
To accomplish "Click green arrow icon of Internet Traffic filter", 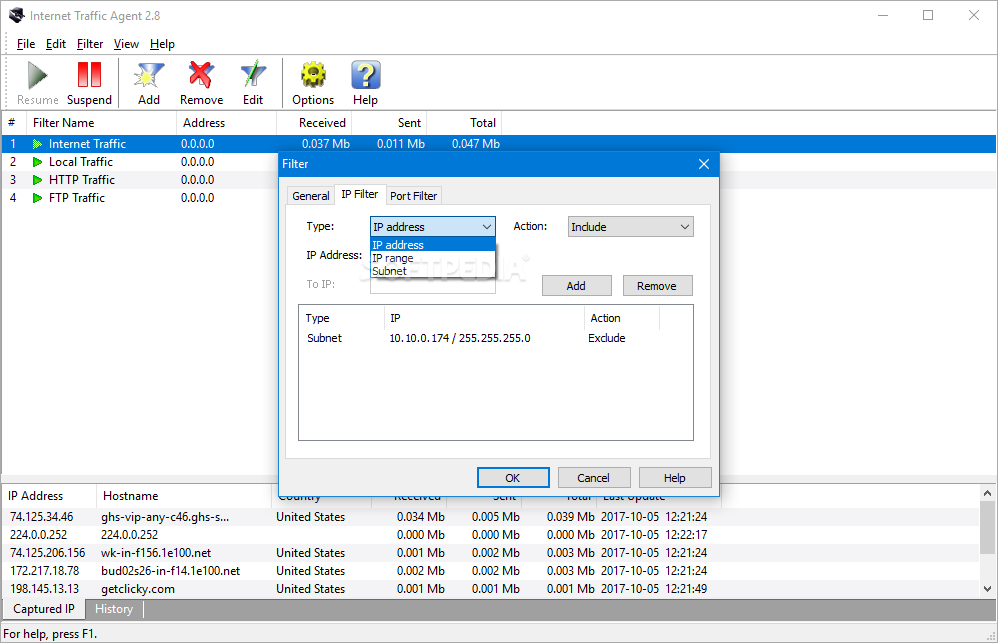I will [x=38, y=145].
